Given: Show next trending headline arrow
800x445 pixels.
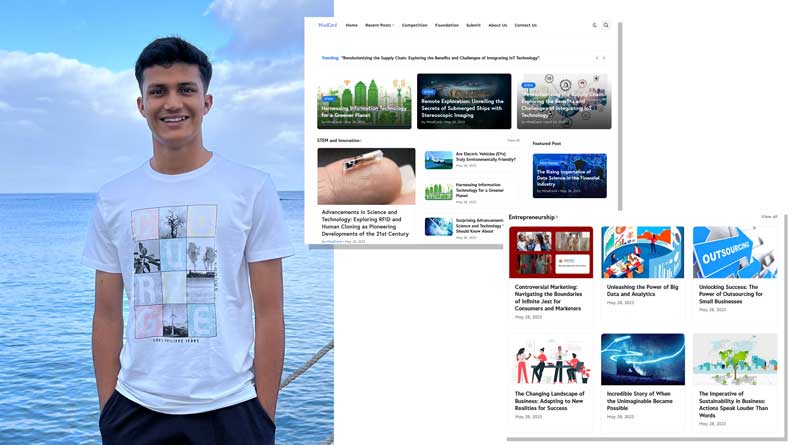Looking at the screenshot, I should click(604, 58).
